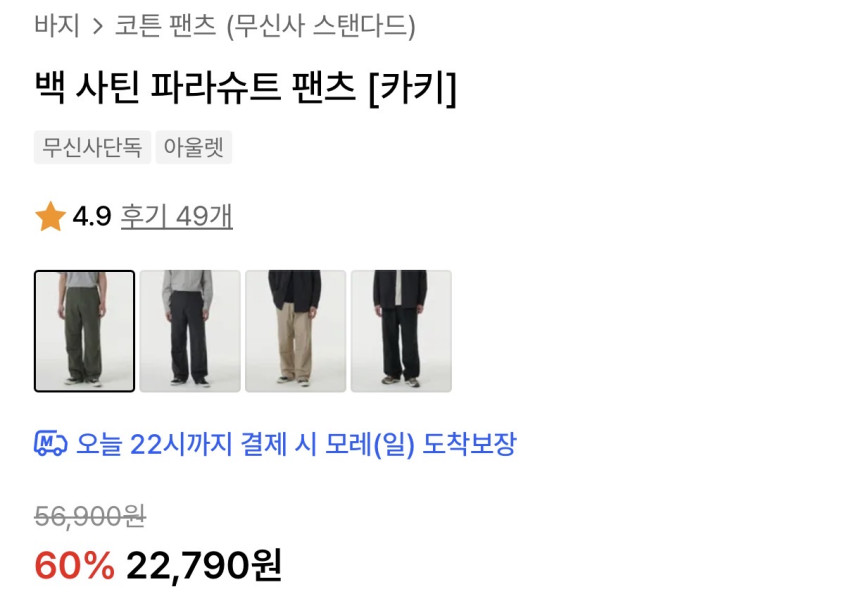The image size is (849, 594).
Task: Click the 22,790원 sale price
Action: pyautogui.click(x=204, y=566)
